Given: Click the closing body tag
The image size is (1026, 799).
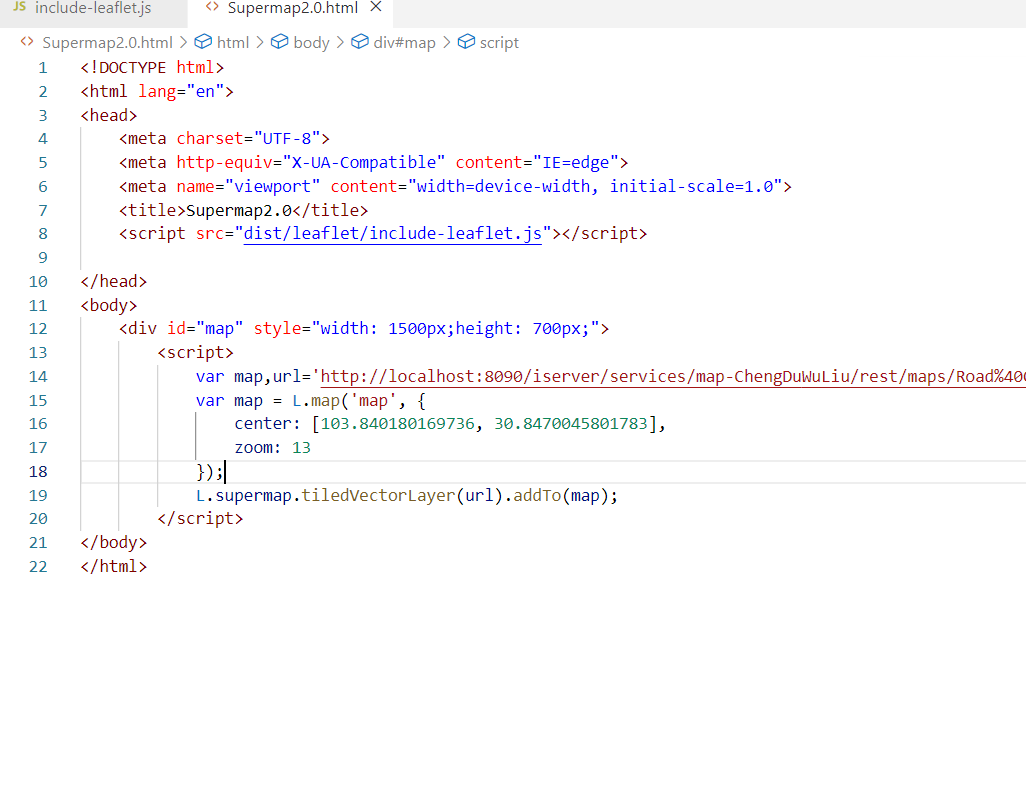Looking at the screenshot, I should coord(114,542).
